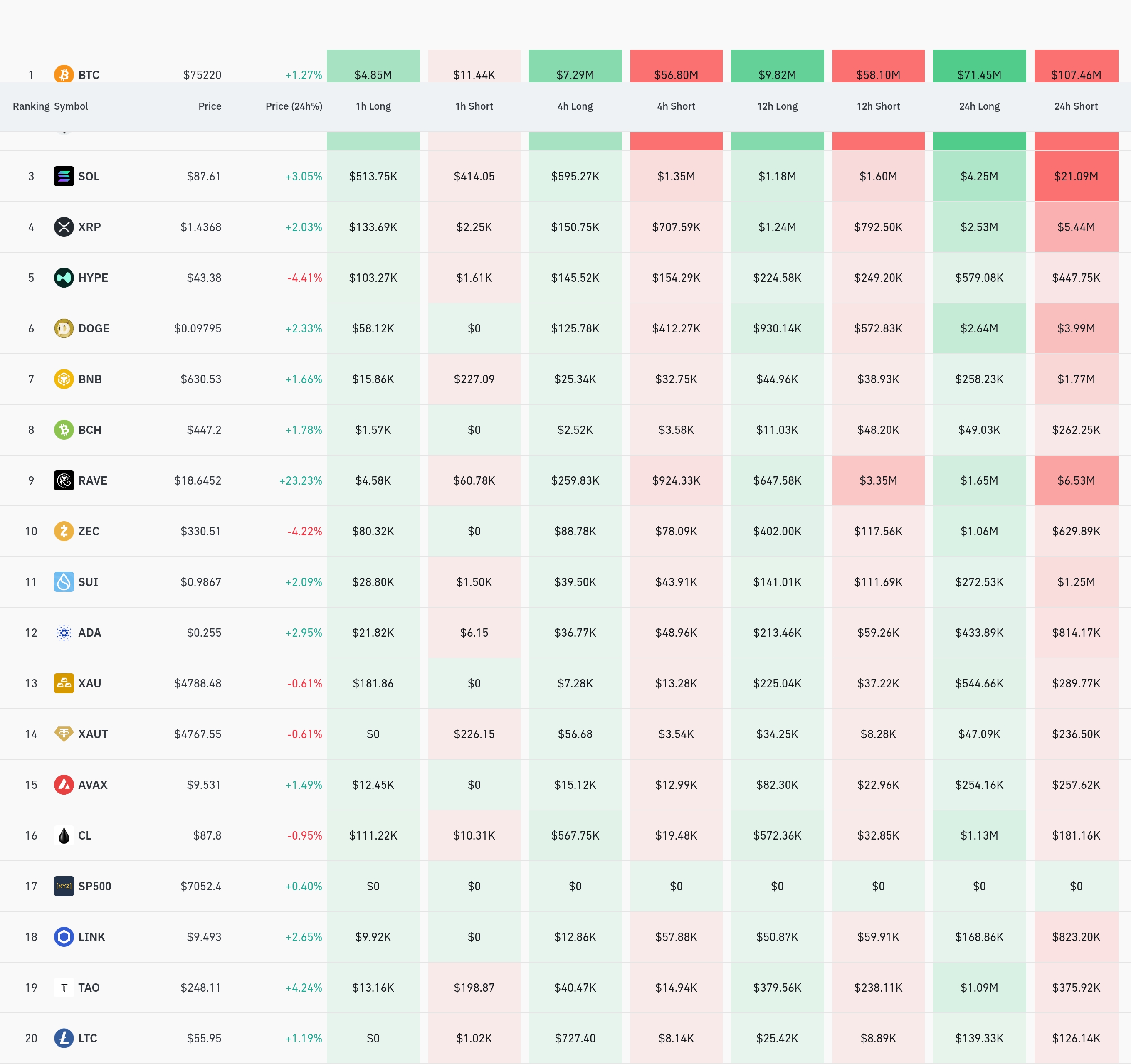Screen dimensions: 1131x1064
Task: Click the XRP coin icon
Action: pos(64,227)
